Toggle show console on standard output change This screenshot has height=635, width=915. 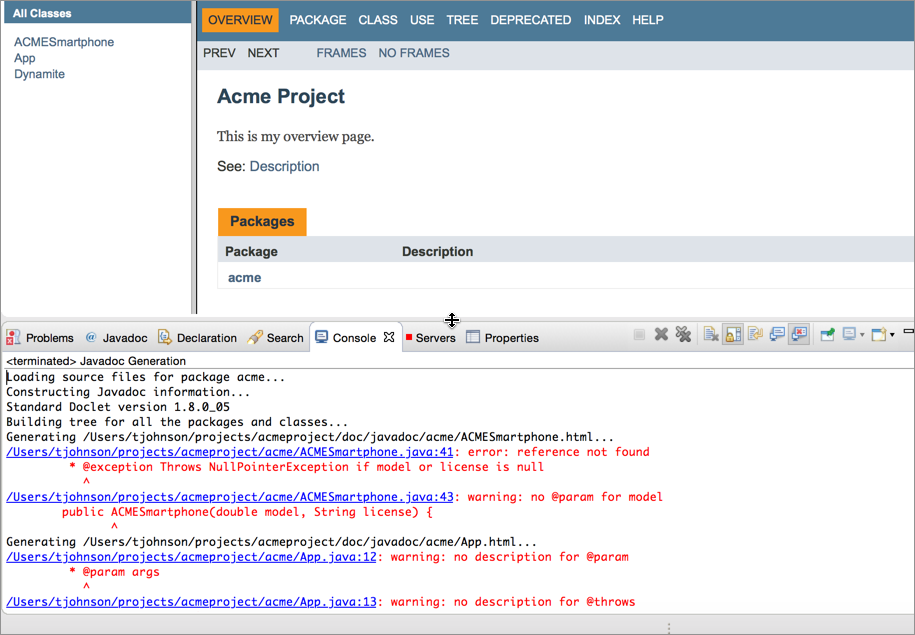click(777, 335)
